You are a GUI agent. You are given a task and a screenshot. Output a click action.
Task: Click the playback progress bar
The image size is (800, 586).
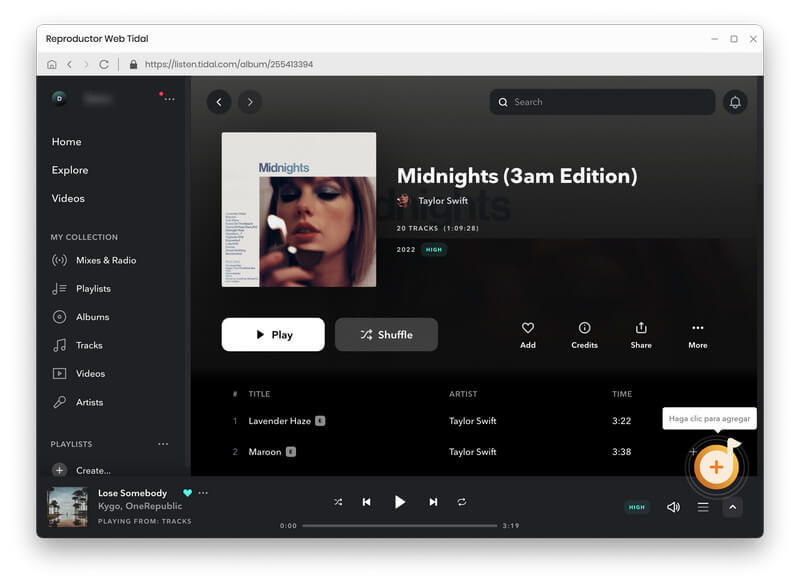pos(399,525)
